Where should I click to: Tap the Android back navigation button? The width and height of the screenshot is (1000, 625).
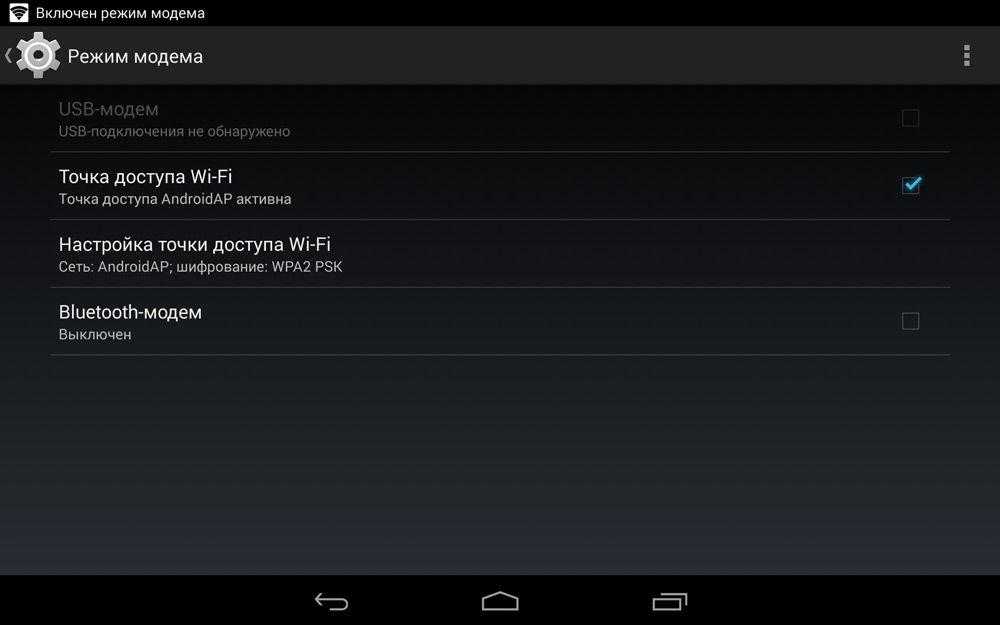(332, 601)
